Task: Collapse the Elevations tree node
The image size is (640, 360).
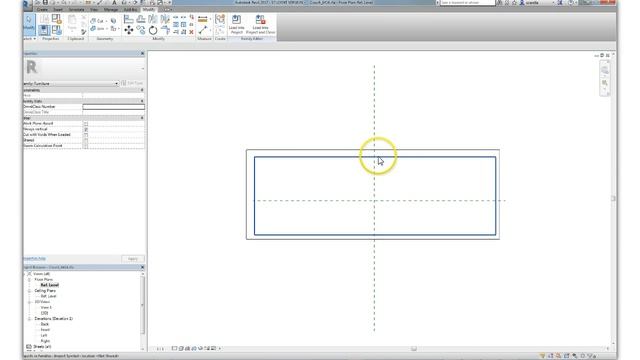Action: click(x=29, y=318)
